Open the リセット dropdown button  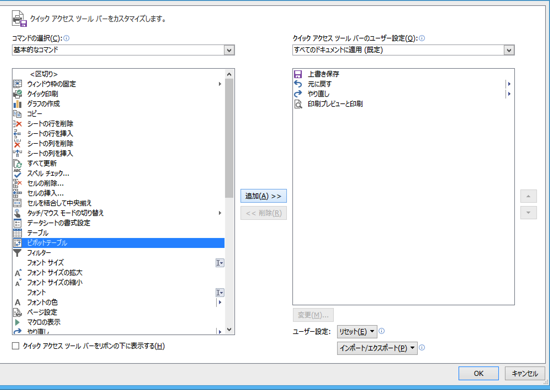coord(357,331)
